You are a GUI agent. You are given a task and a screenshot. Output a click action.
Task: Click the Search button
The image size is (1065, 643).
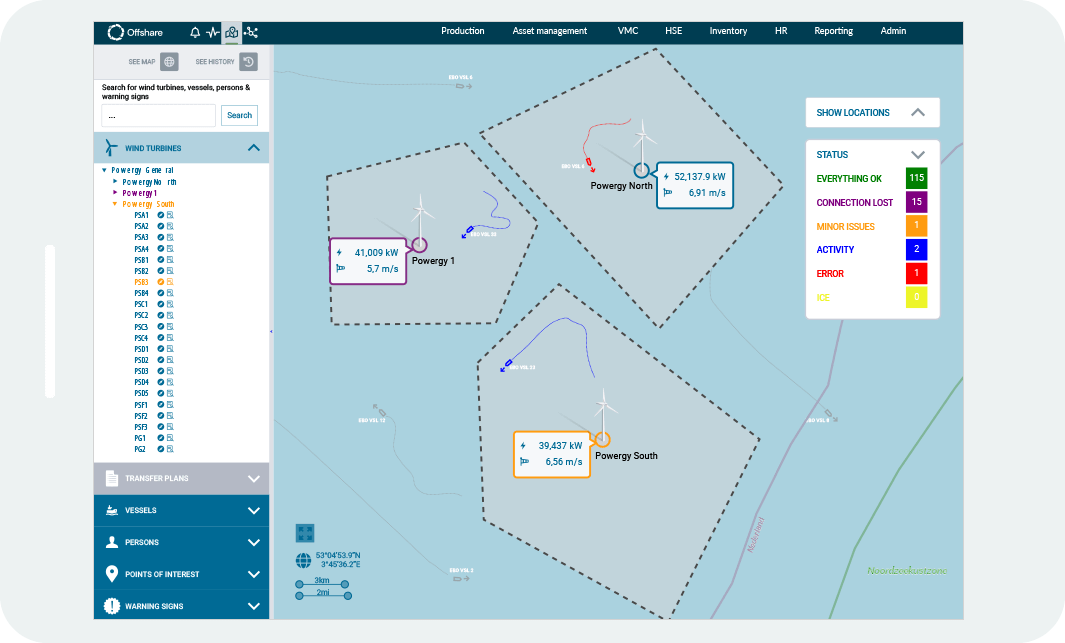click(239, 115)
